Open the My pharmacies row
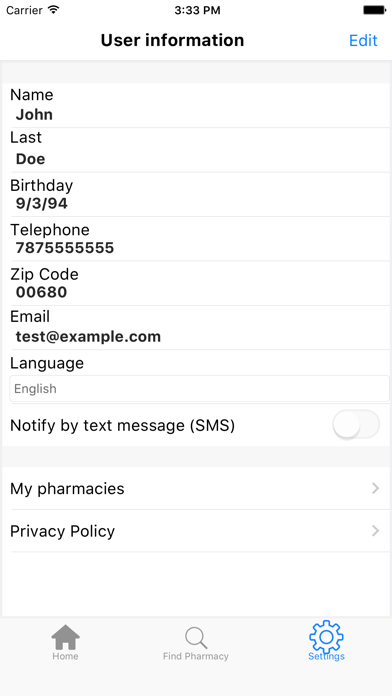Screen dimensions: 392x696 tap(196, 488)
